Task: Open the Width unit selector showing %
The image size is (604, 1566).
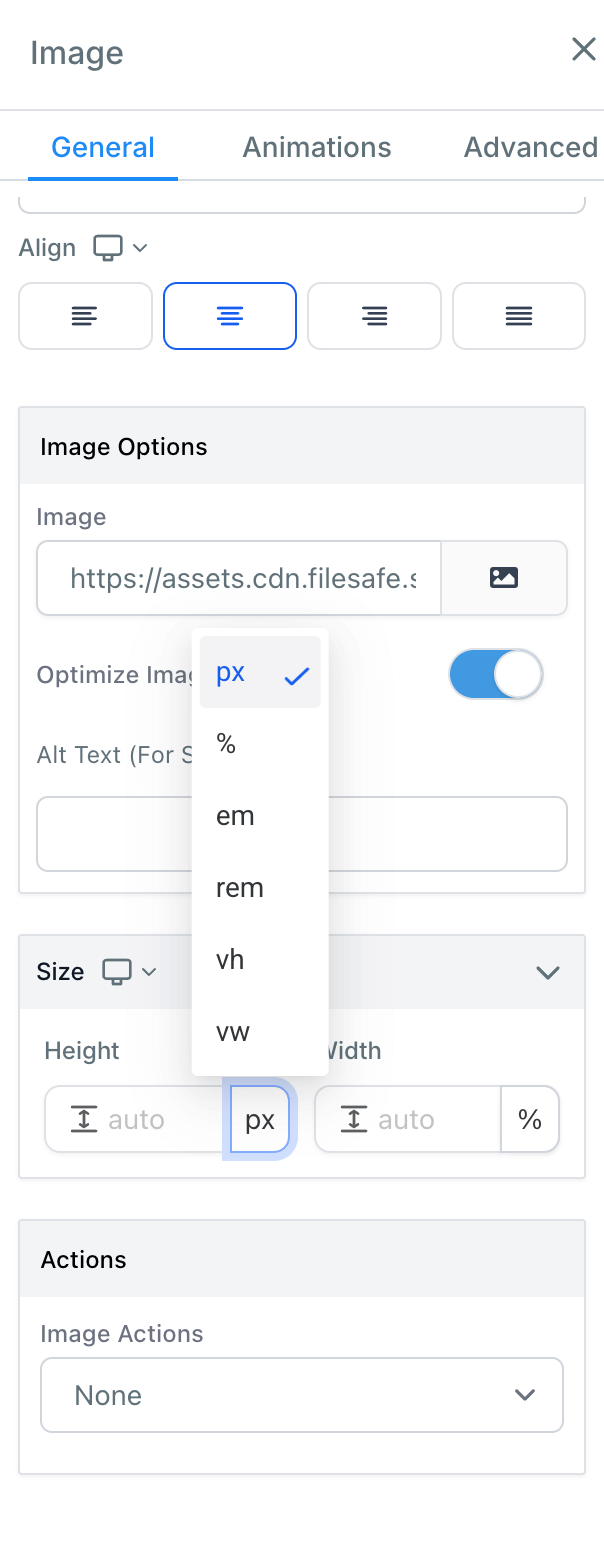Action: click(530, 1120)
